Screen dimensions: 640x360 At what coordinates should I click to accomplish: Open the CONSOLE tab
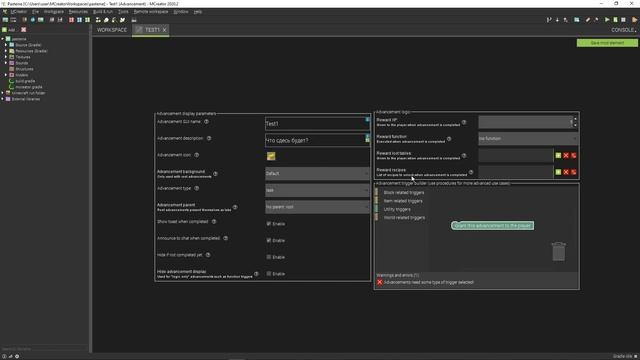[623, 30]
